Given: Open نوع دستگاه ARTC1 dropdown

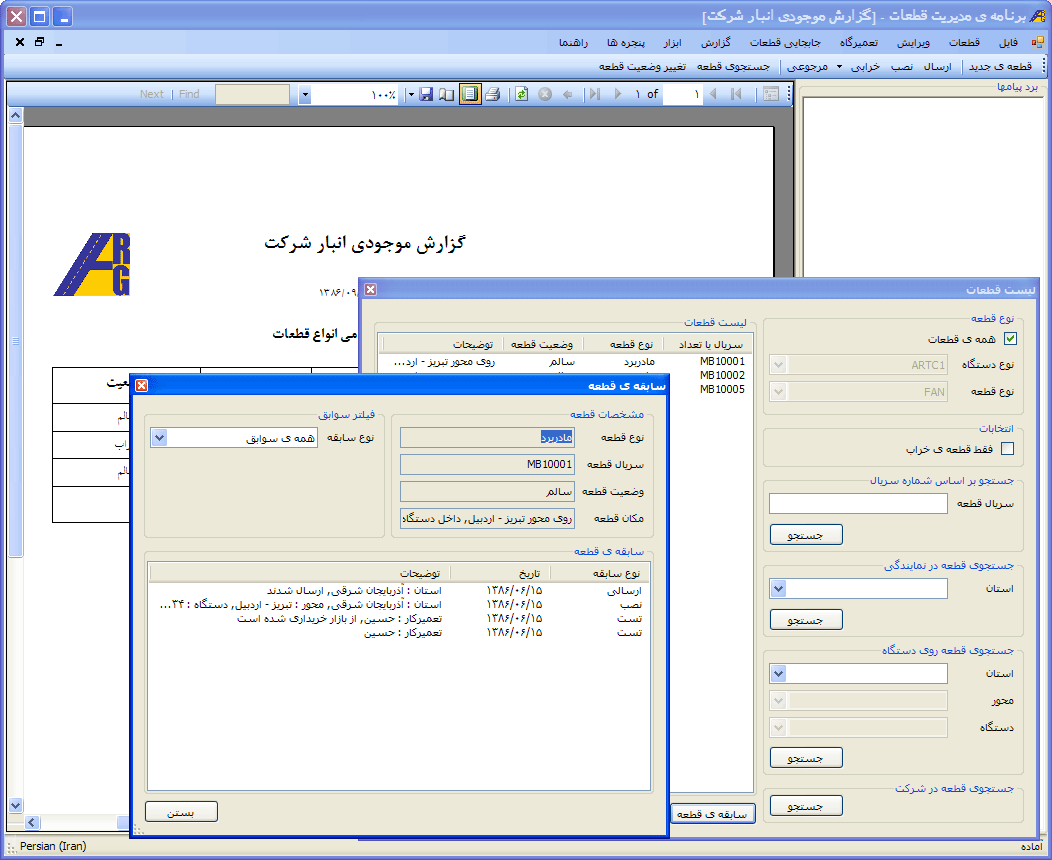Looking at the screenshot, I should tap(778, 365).
